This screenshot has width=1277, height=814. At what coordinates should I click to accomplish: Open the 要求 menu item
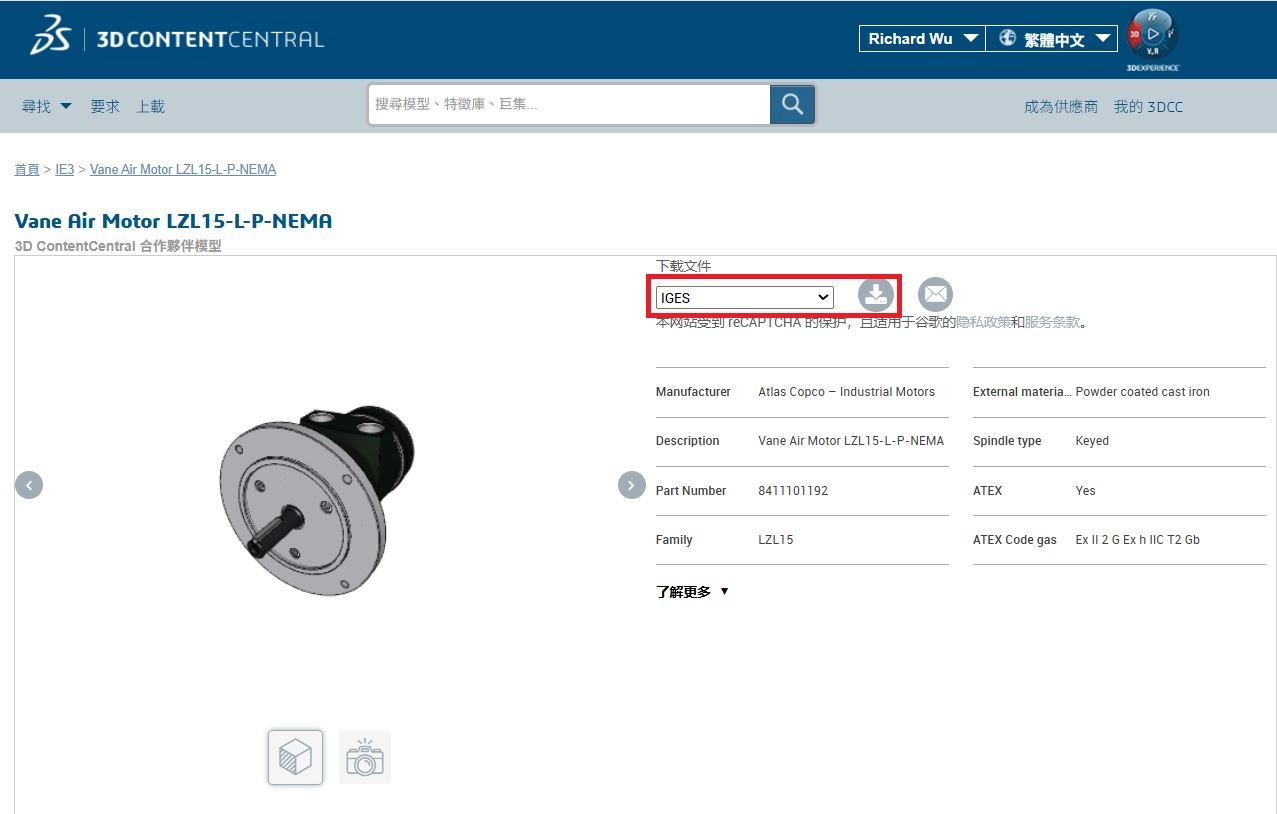105,106
